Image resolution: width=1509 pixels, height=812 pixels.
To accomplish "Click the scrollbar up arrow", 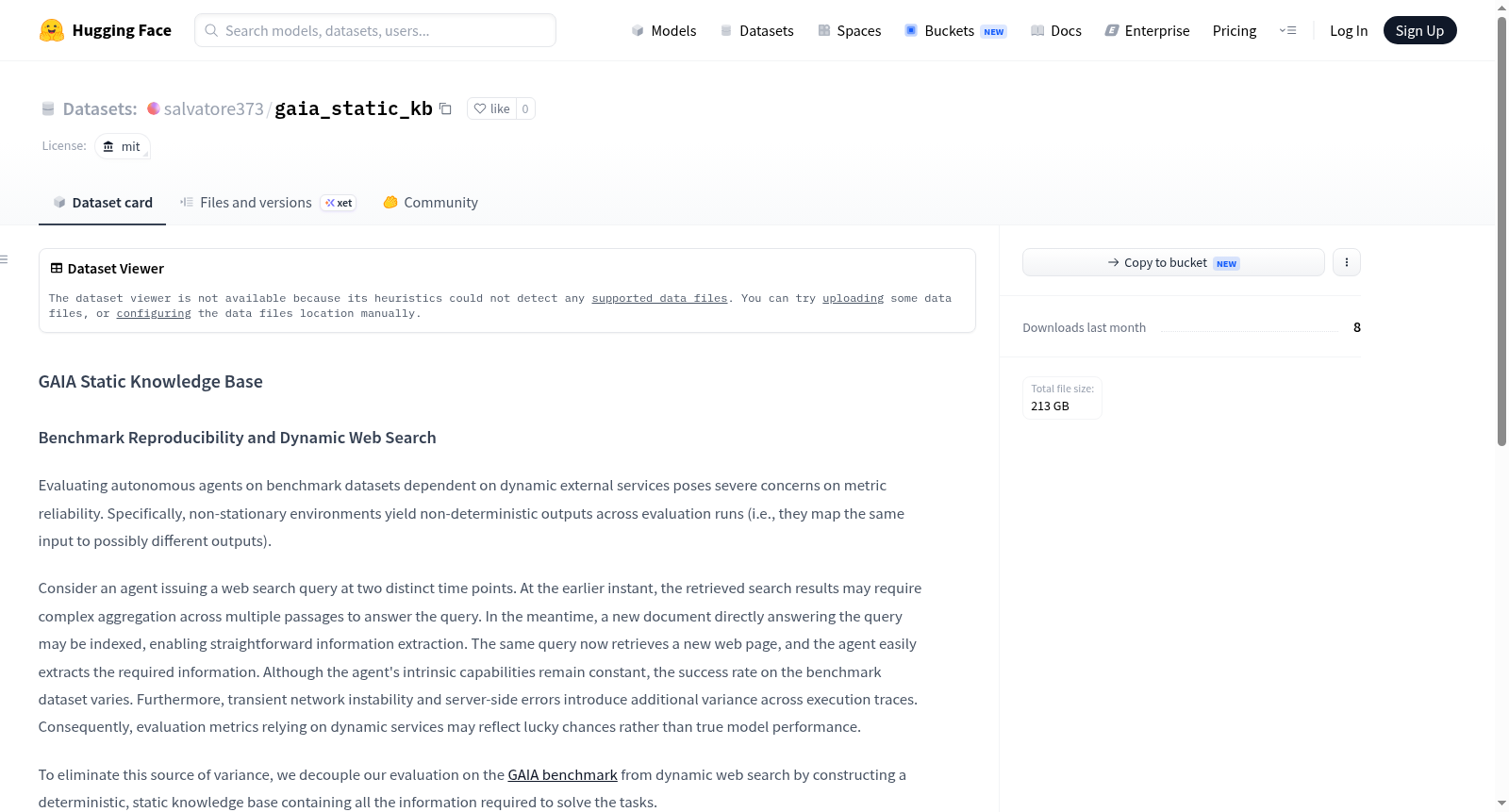I will pos(1501,8).
